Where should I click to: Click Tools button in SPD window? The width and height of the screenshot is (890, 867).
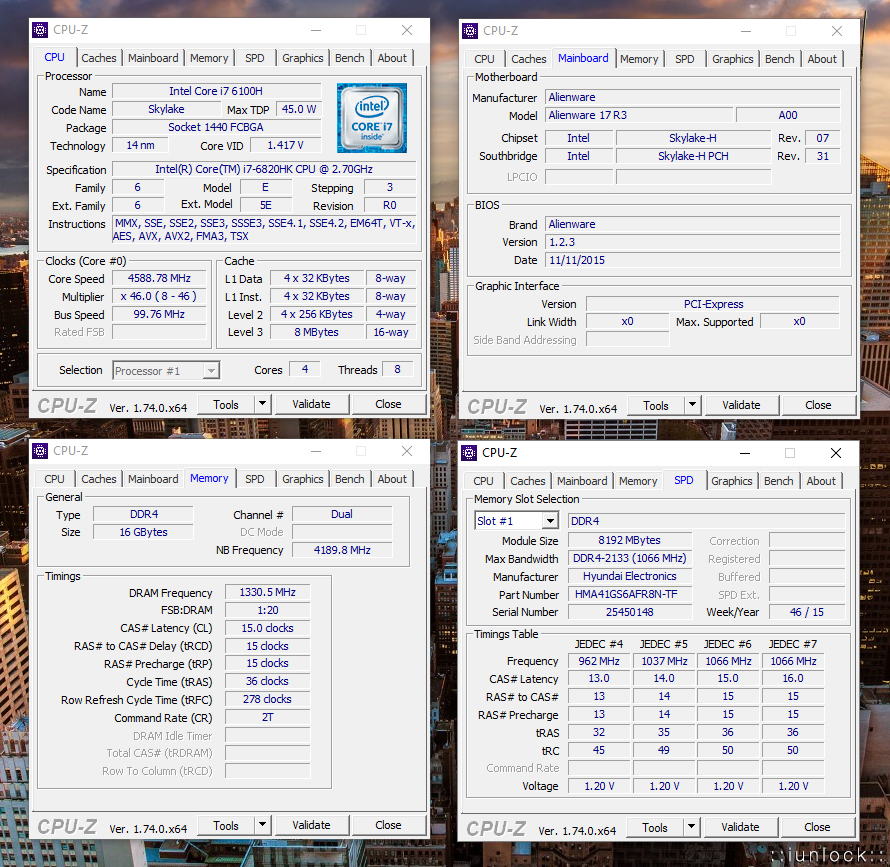click(655, 827)
